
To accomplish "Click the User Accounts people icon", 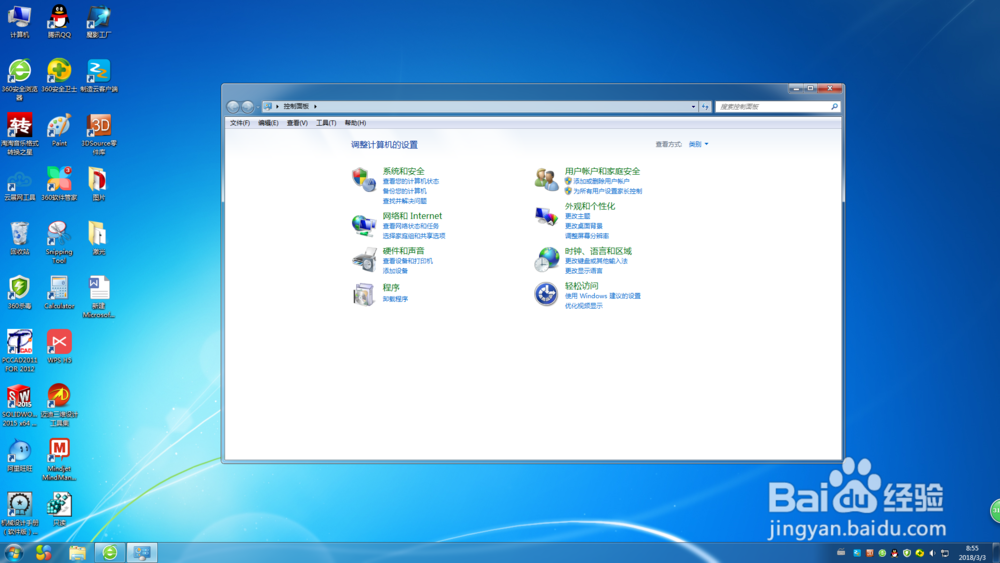I will pos(547,179).
